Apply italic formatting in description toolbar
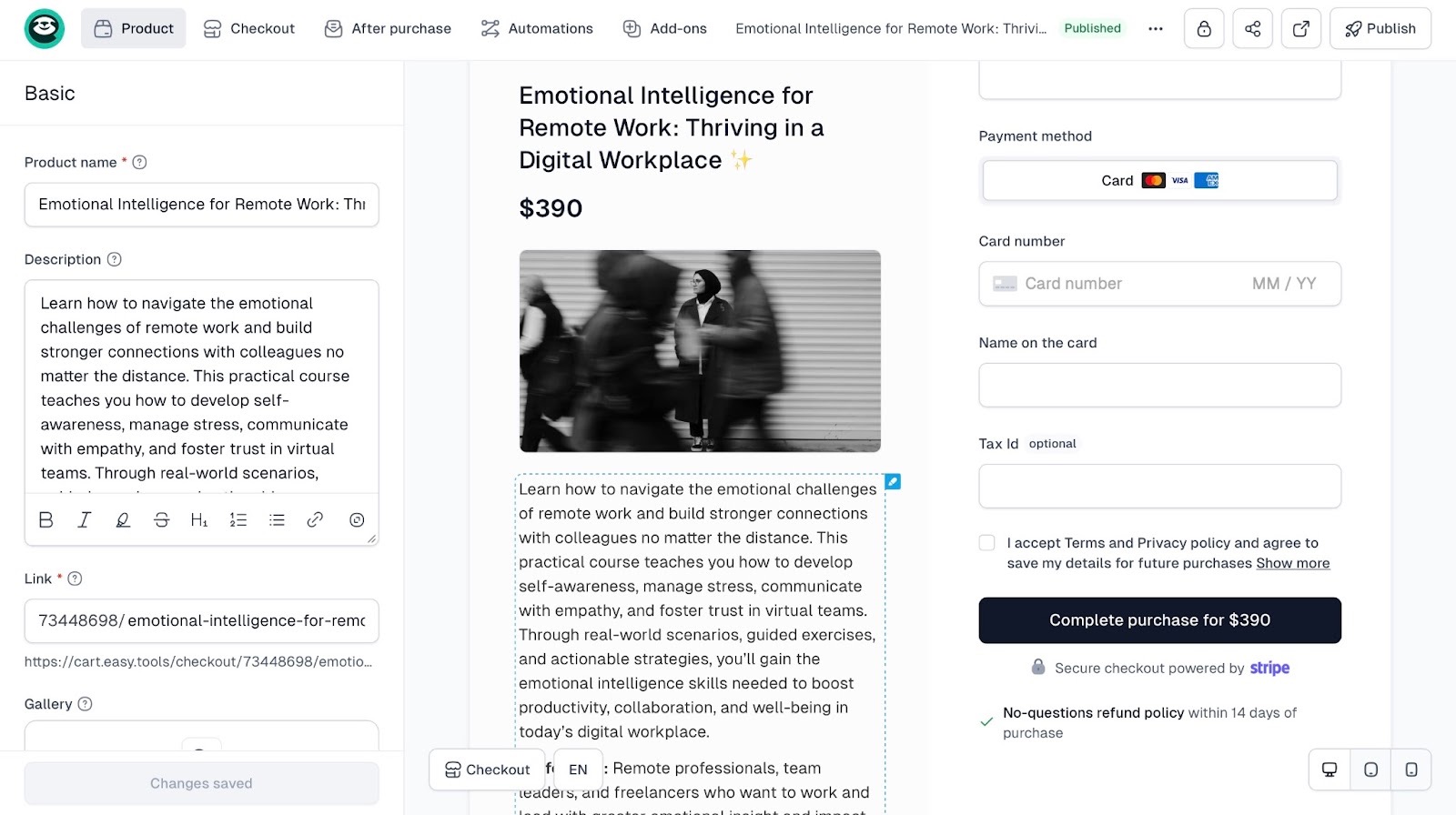 (85, 519)
